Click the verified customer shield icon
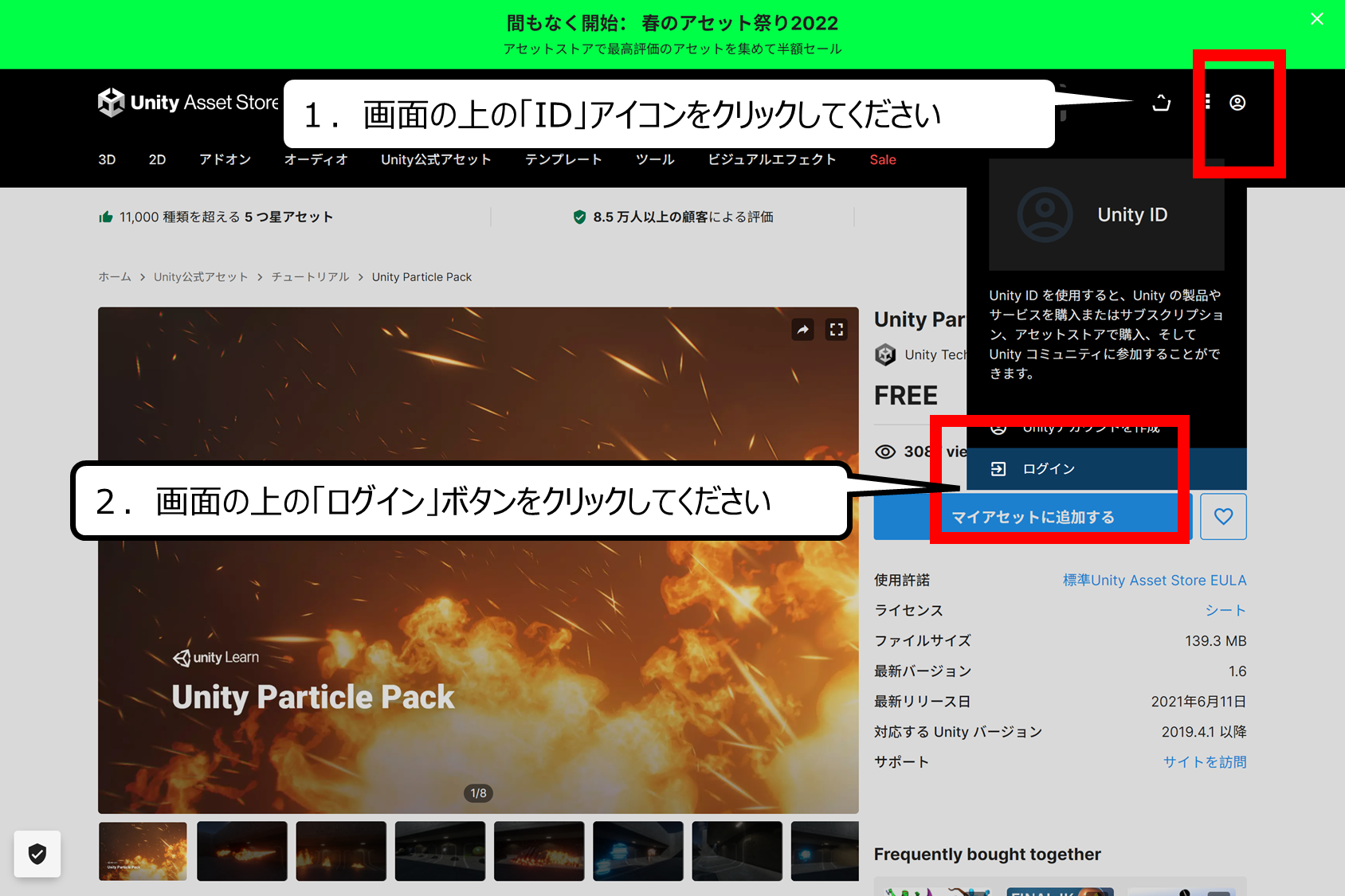This screenshot has height=896, width=1345. point(580,217)
